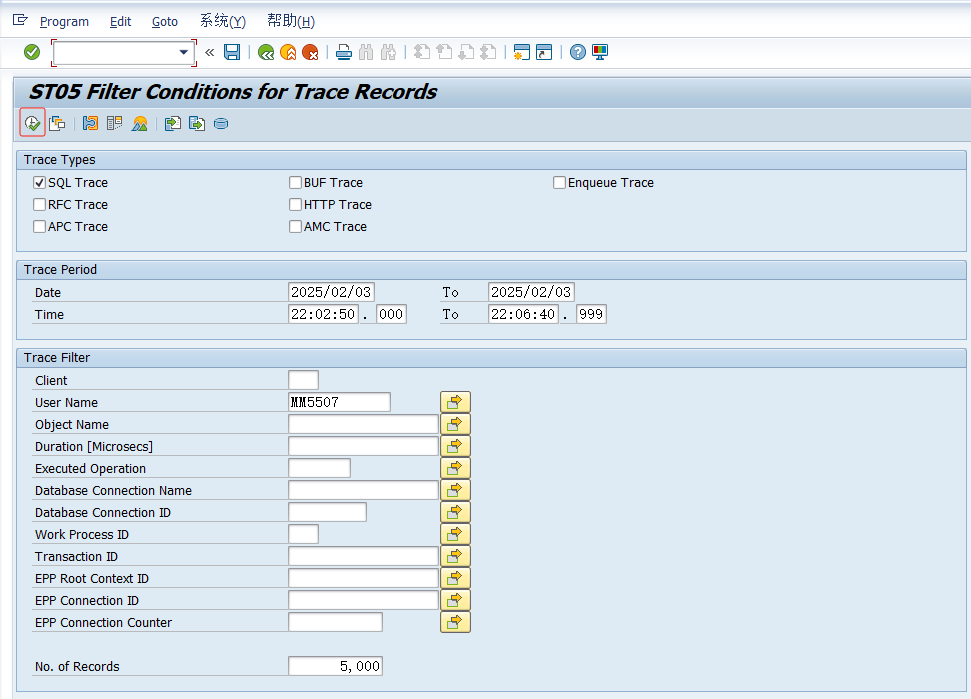Click the Save icon in the toolbar
This screenshot has height=699, width=971.
coord(231,51)
